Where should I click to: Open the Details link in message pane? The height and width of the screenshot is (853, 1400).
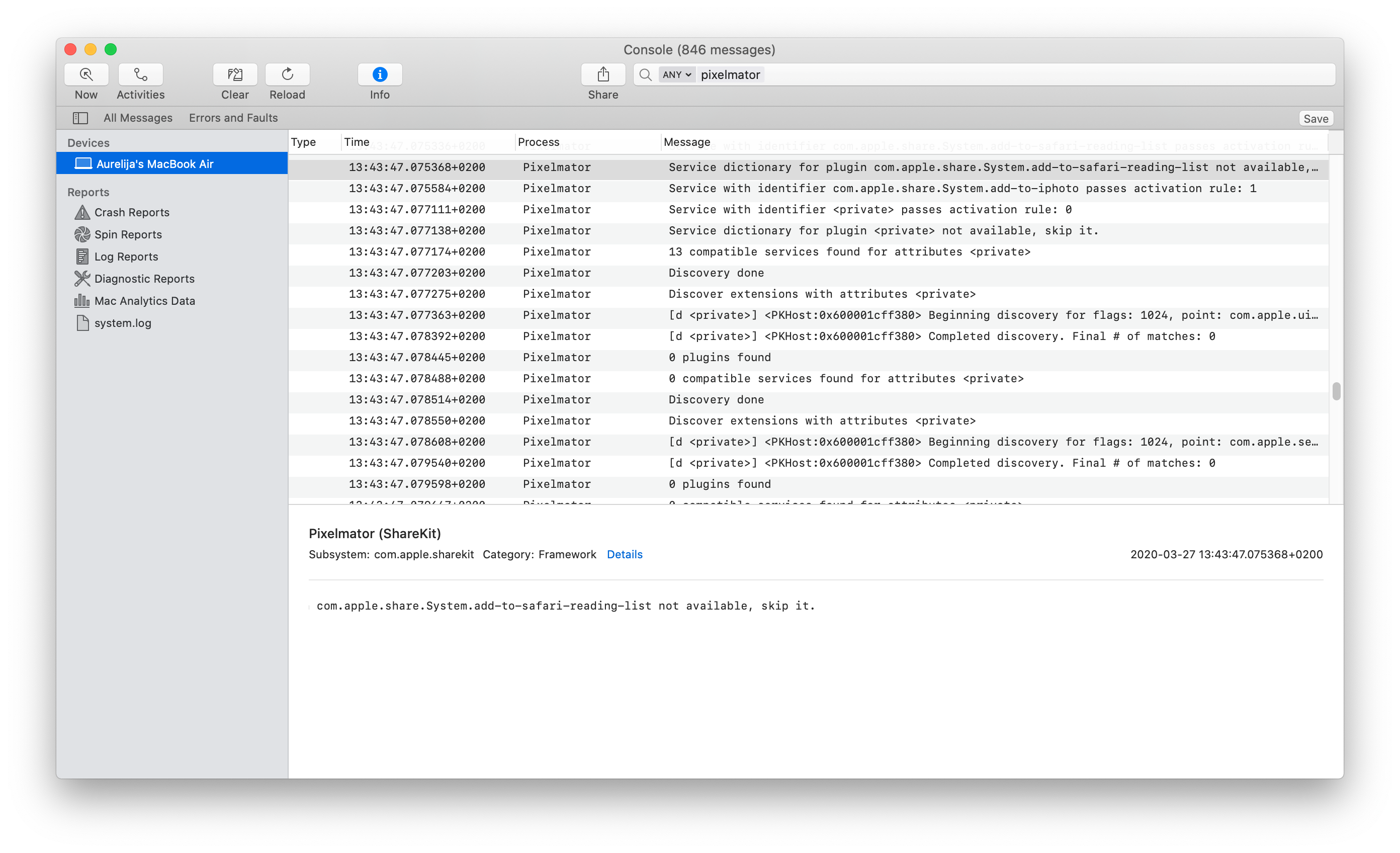coord(624,555)
